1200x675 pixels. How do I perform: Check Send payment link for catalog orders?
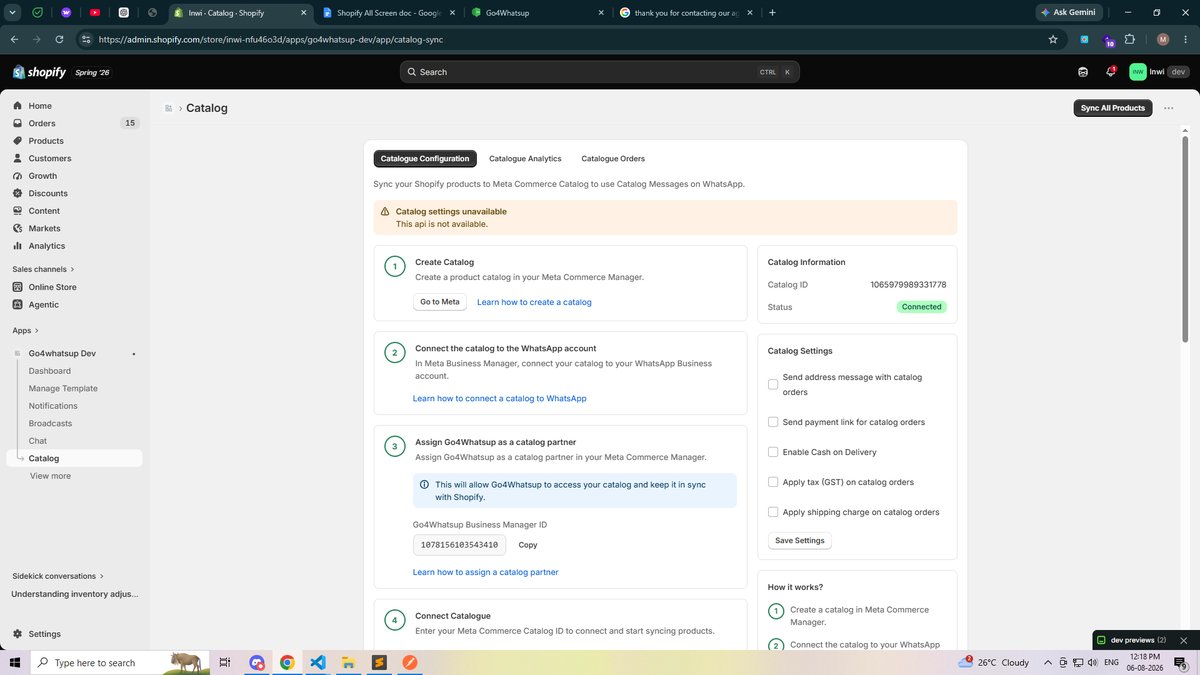tap(773, 422)
